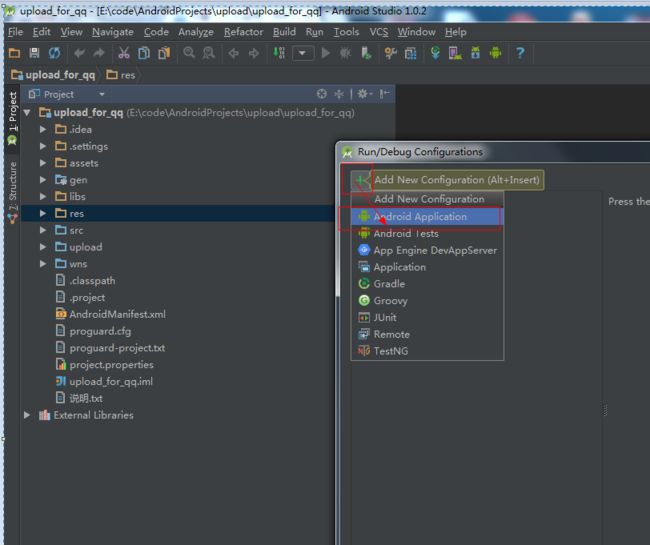650x545 pixels.
Task: Expand the src folder
Action: [x=43, y=230]
